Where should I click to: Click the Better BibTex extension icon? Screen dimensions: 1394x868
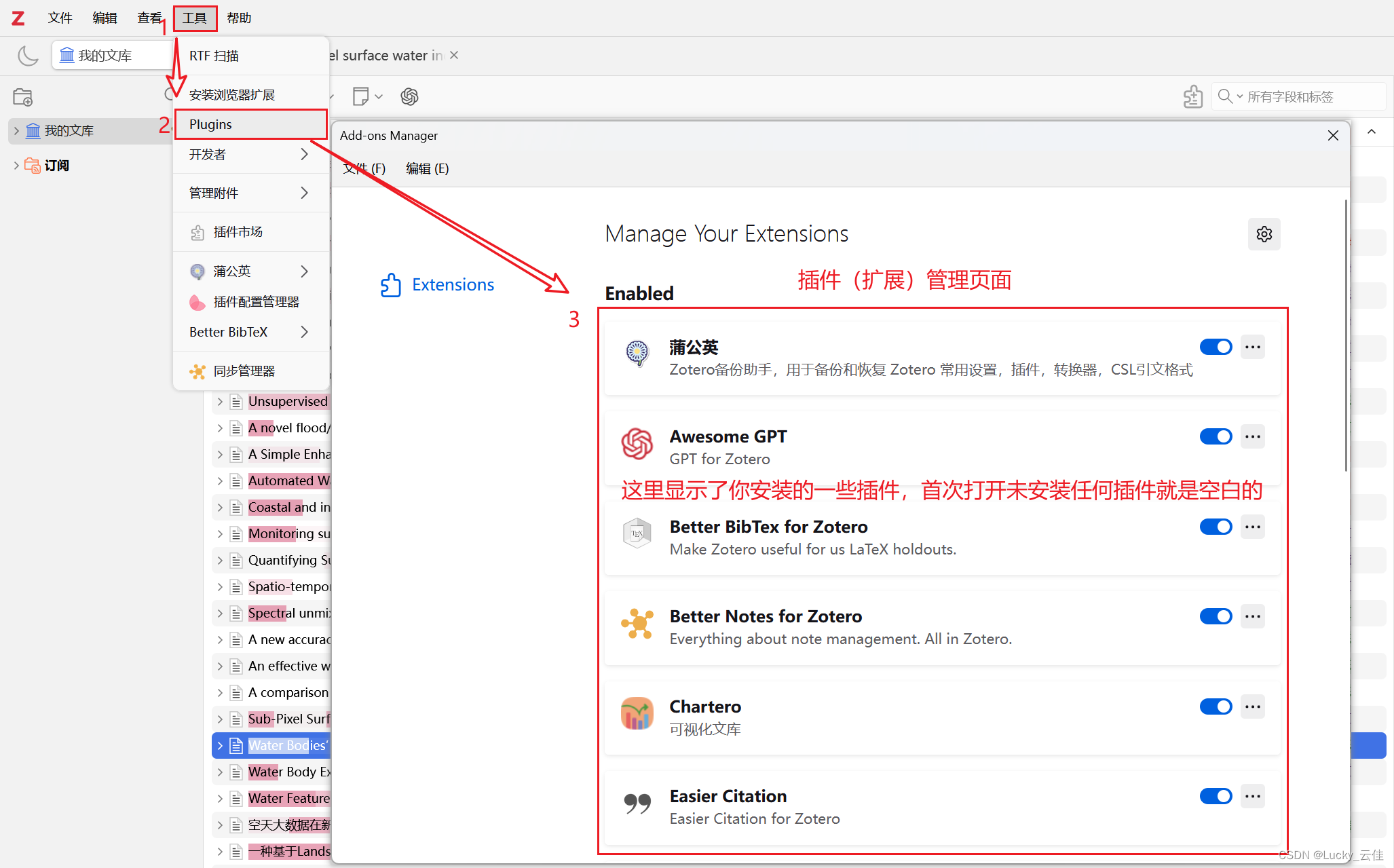[x=637, y=533]
